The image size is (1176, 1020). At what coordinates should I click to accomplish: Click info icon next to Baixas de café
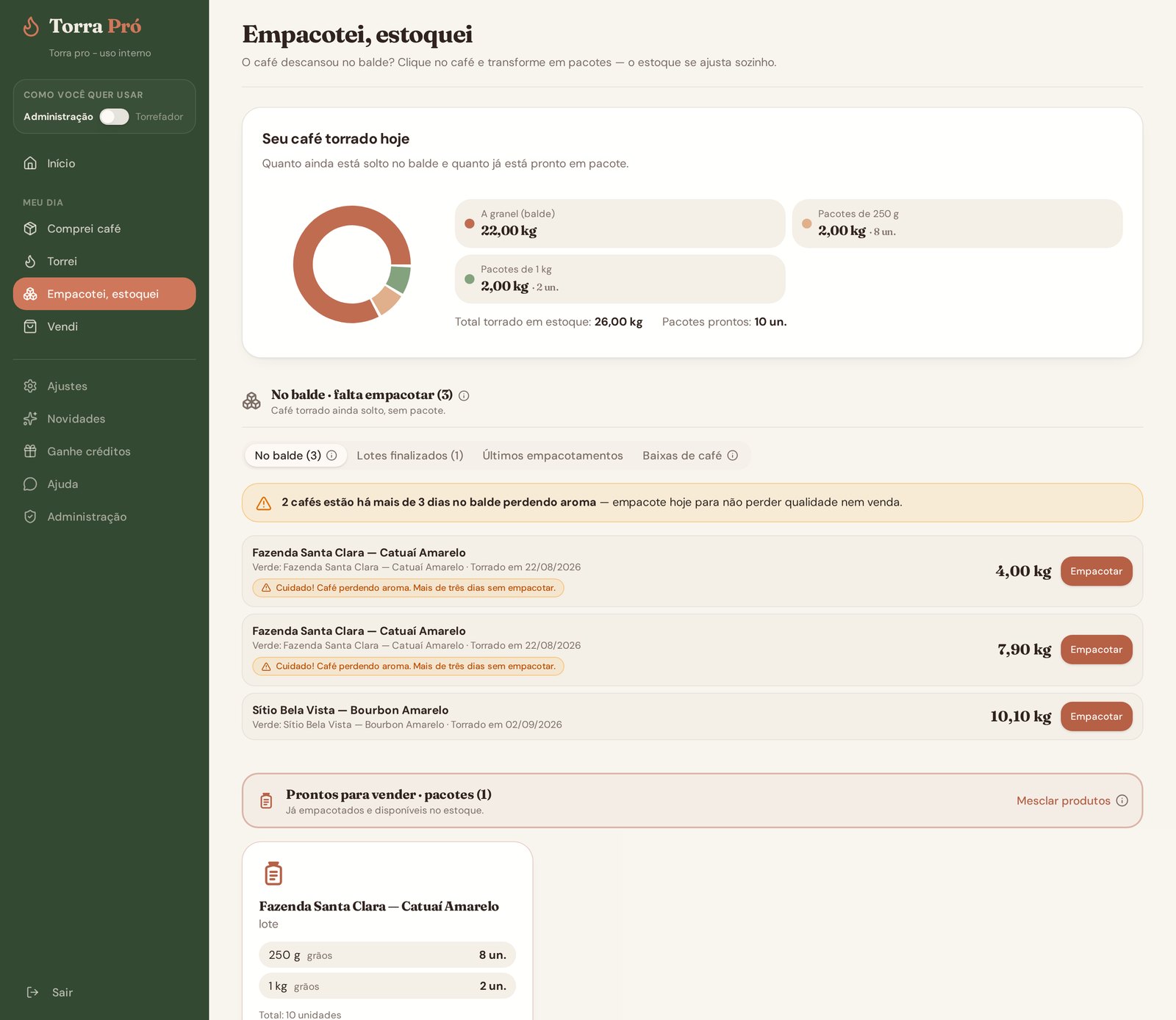tap(733, 456)
